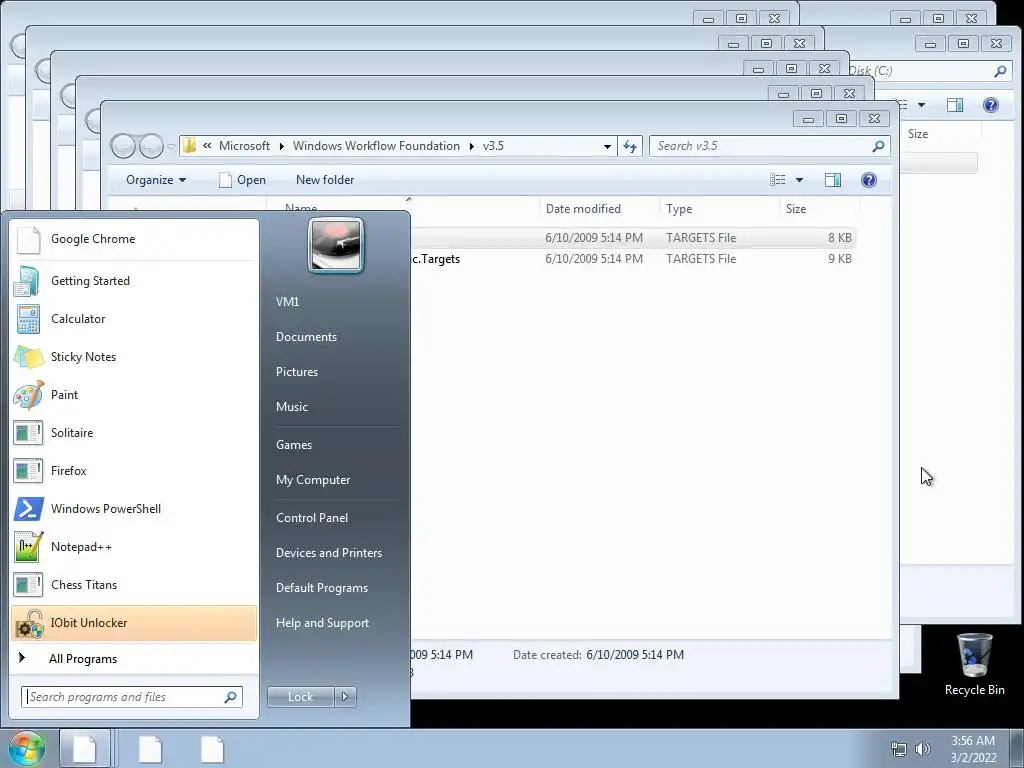1024x768 pixels.
Task: Launch IObit Unlocker from Start menu
Action: coord(134,622)
